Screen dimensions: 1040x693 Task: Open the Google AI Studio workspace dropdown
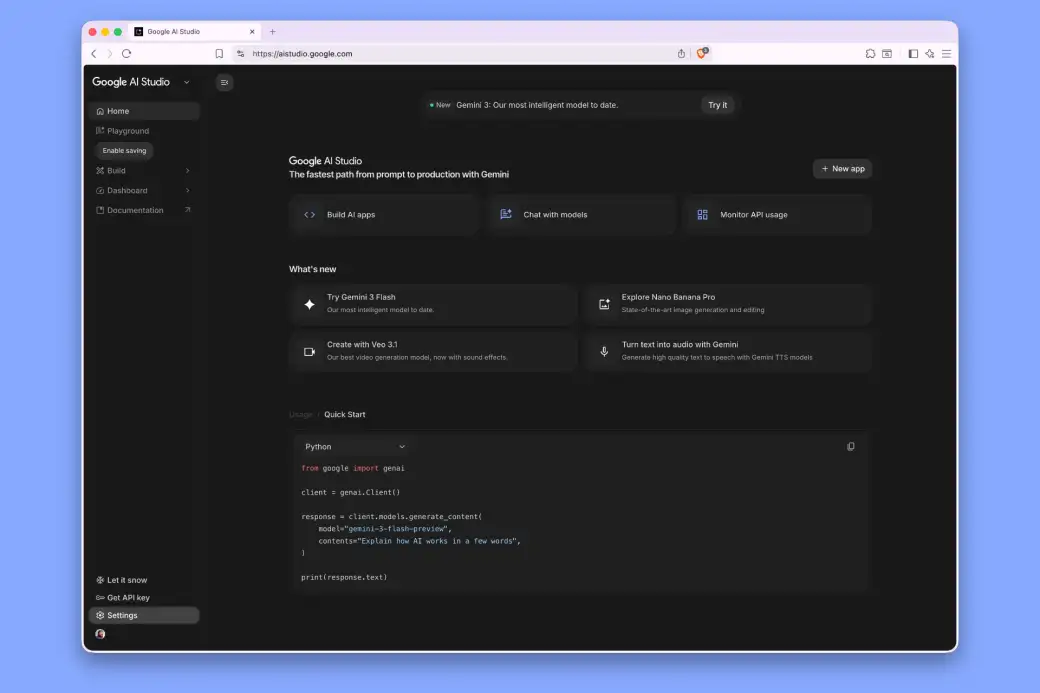point(185,82)
